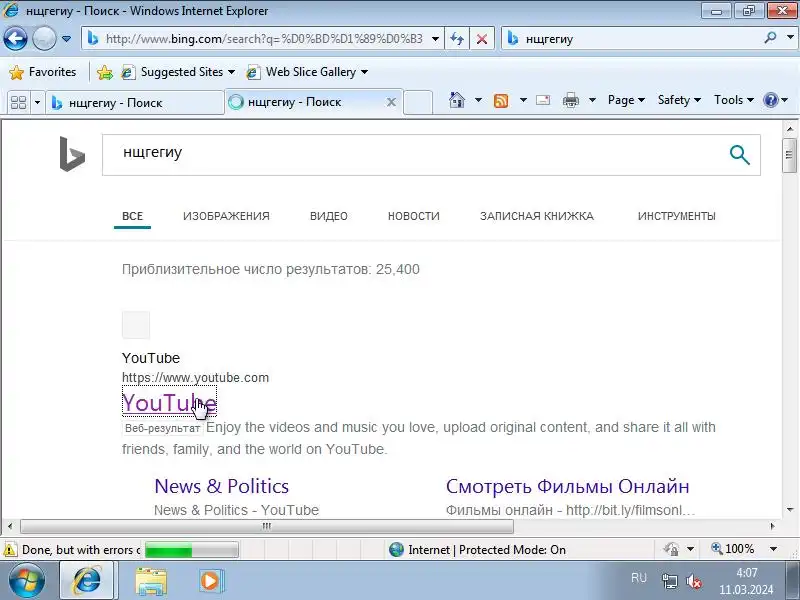The height and width of the screenshot is (600, 800).
Task: Open Windows Explorer folder taskbar icon
Action: click(151, 582)
